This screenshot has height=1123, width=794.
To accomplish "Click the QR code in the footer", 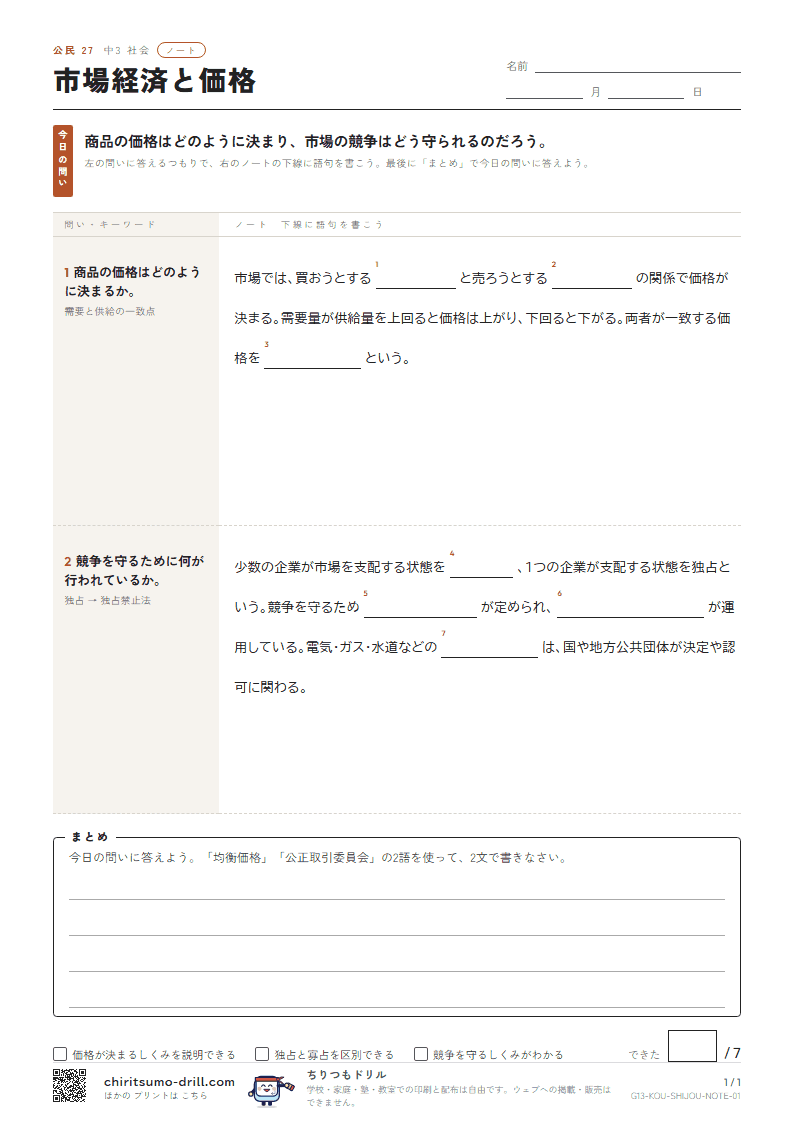I will click(69, 1085).
